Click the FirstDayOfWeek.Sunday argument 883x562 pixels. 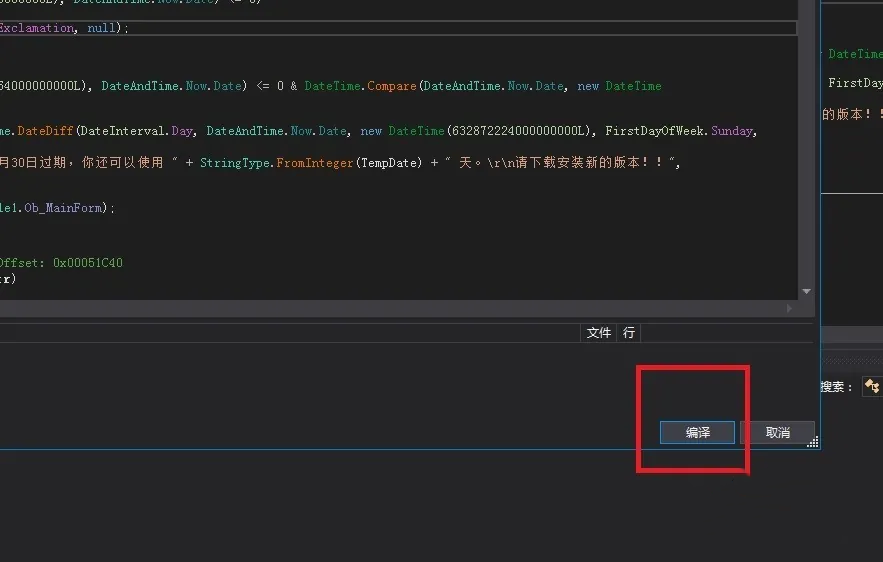(x=680, y=131)
